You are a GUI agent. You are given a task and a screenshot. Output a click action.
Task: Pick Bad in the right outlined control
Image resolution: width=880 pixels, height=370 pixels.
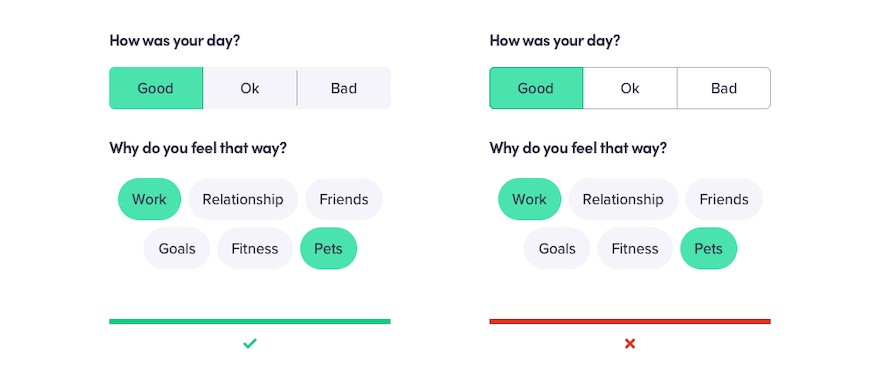724,88
